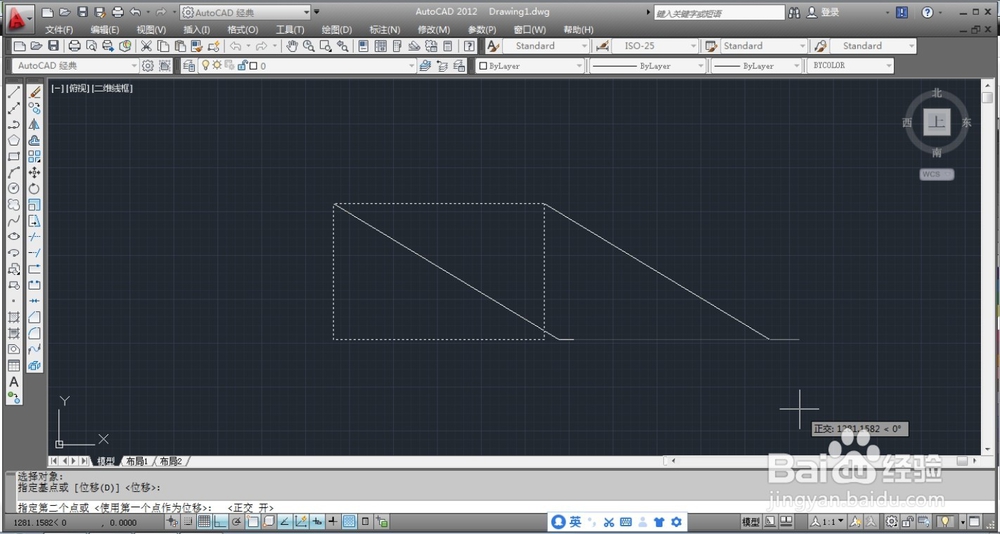Image resolution: width=1000 pixels, height=534 pixels.
Task: Open Layer Properties Manager
Action: pyautogui.click(x=189, y=66)
